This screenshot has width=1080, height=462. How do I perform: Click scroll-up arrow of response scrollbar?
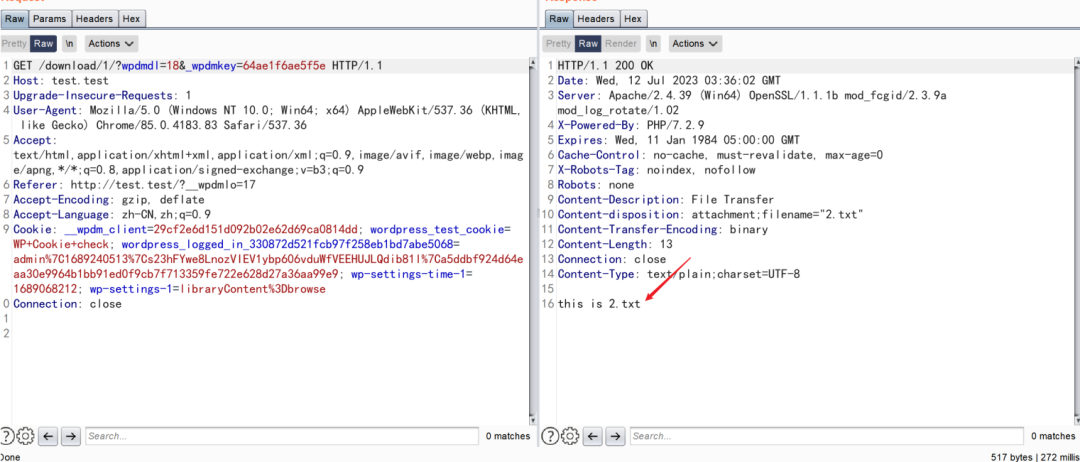[x=1076, y=63]
